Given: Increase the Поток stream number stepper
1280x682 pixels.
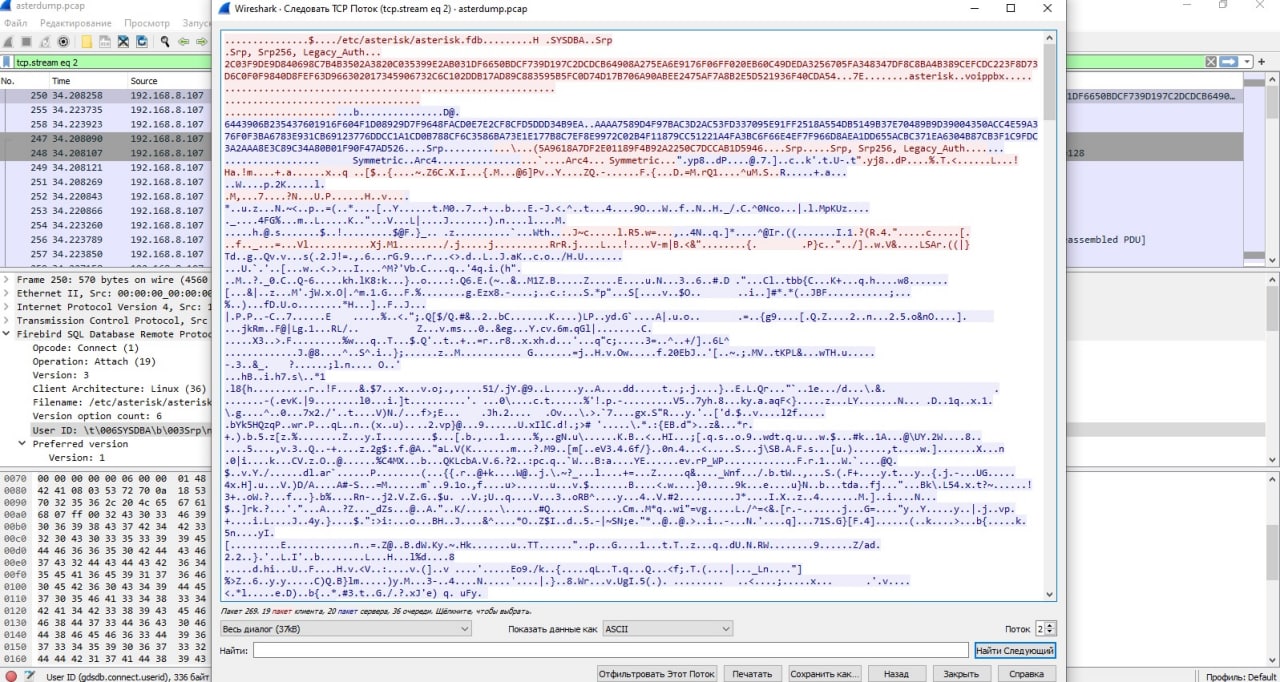Looking at the screenshot, I should coord(1051,624).
